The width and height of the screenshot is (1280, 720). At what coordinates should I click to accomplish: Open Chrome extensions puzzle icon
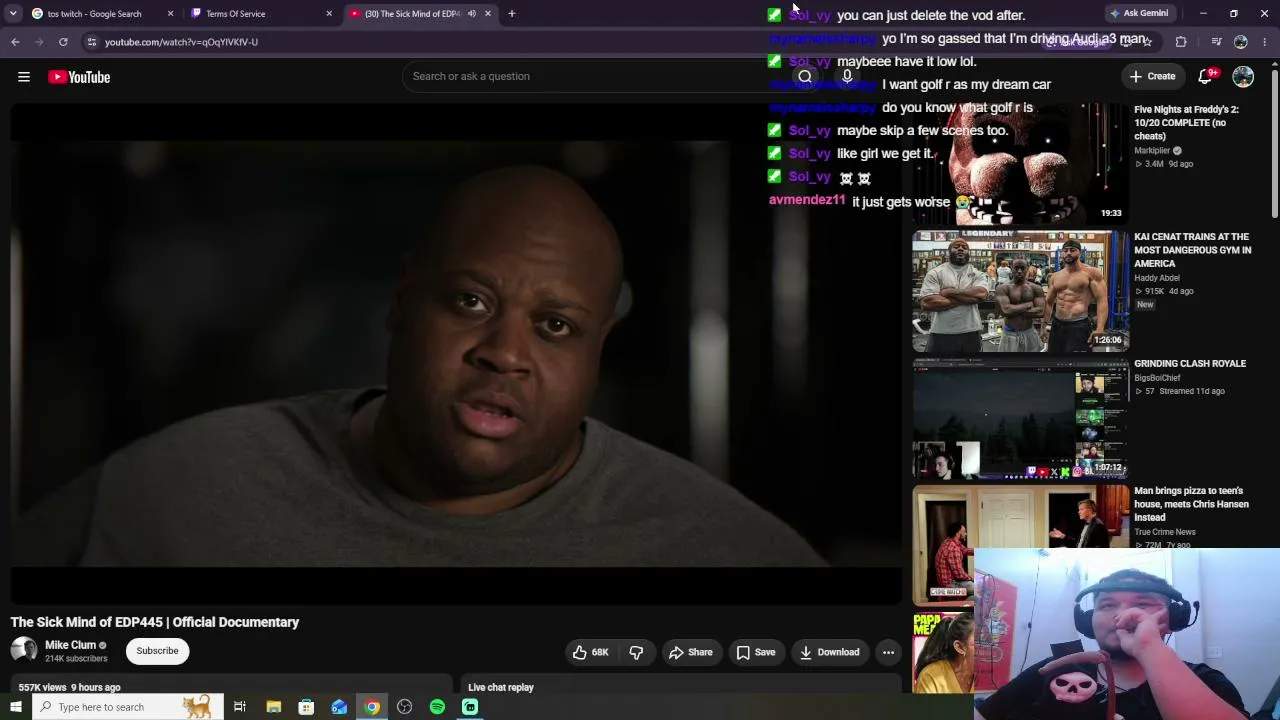click(1181, 41)
